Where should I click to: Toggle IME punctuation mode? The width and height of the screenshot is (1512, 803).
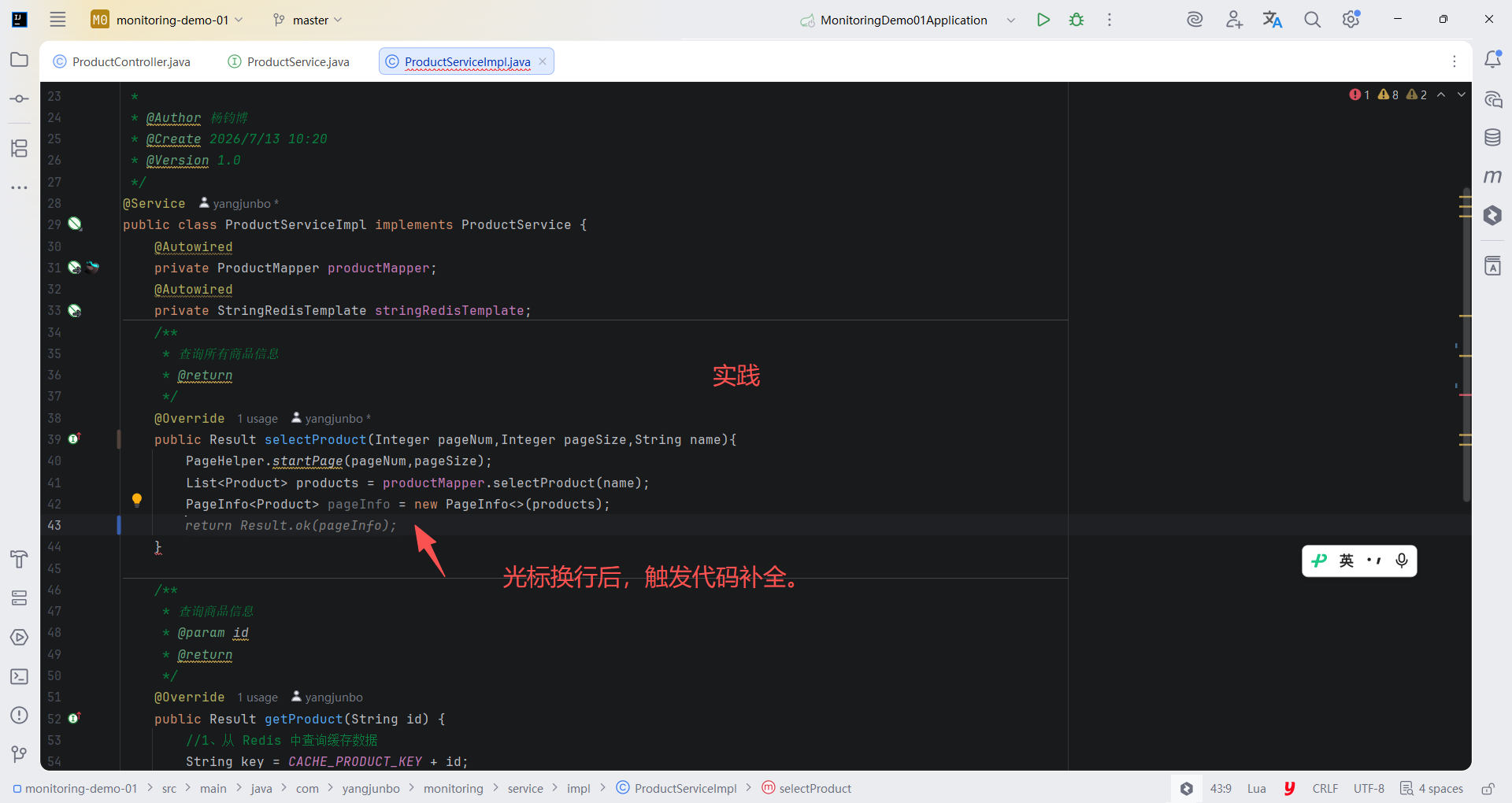(x=1374, y=561)
